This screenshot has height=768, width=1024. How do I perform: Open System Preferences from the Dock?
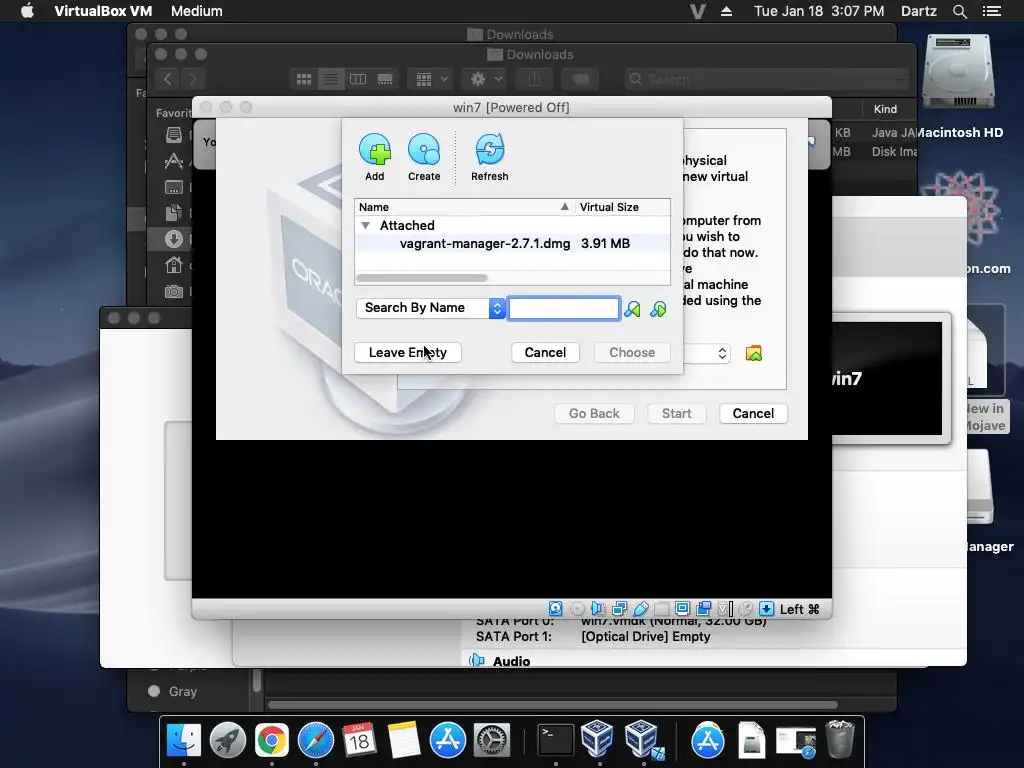(x=491, y=740)
